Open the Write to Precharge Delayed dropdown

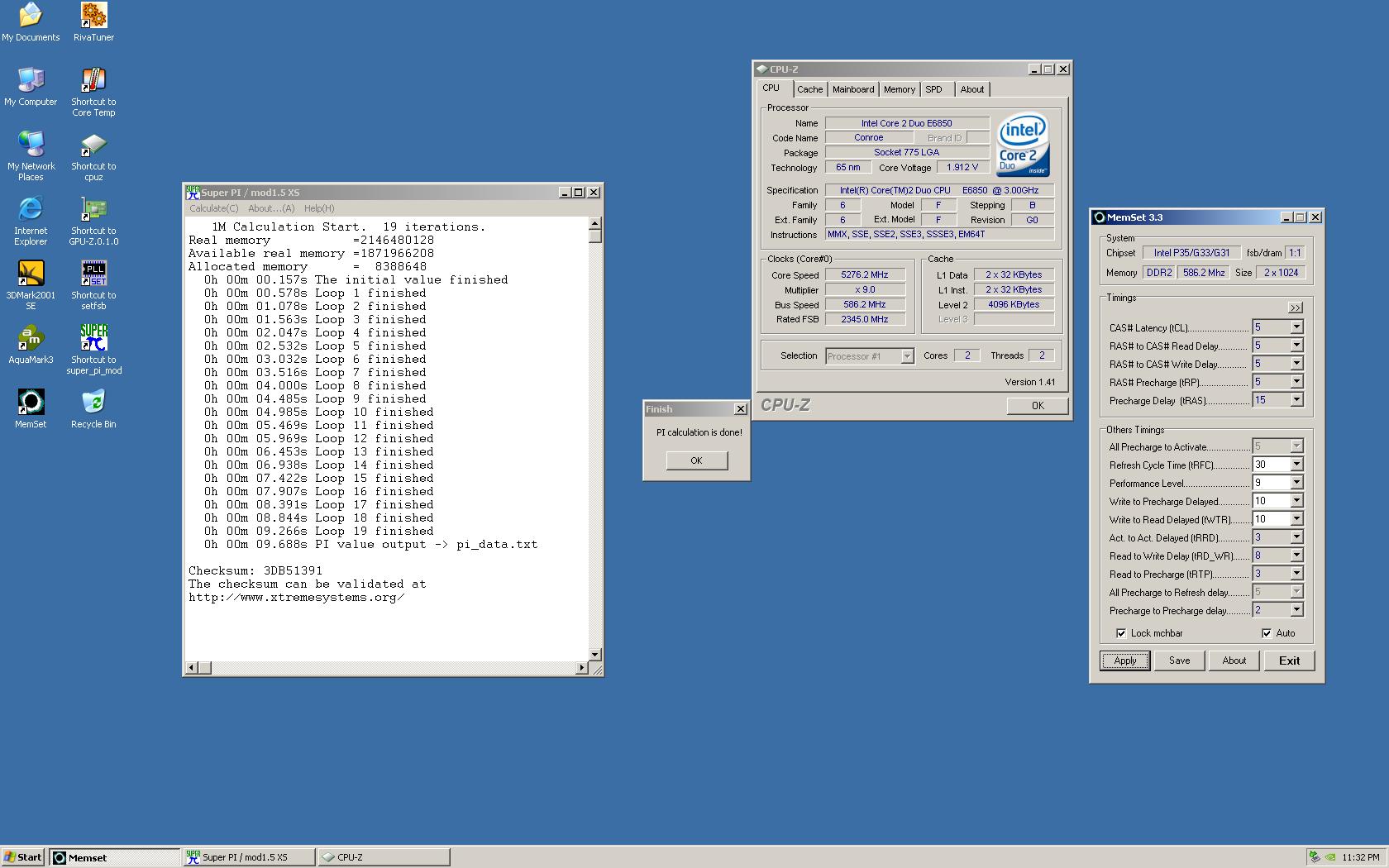pos(1296,501)
